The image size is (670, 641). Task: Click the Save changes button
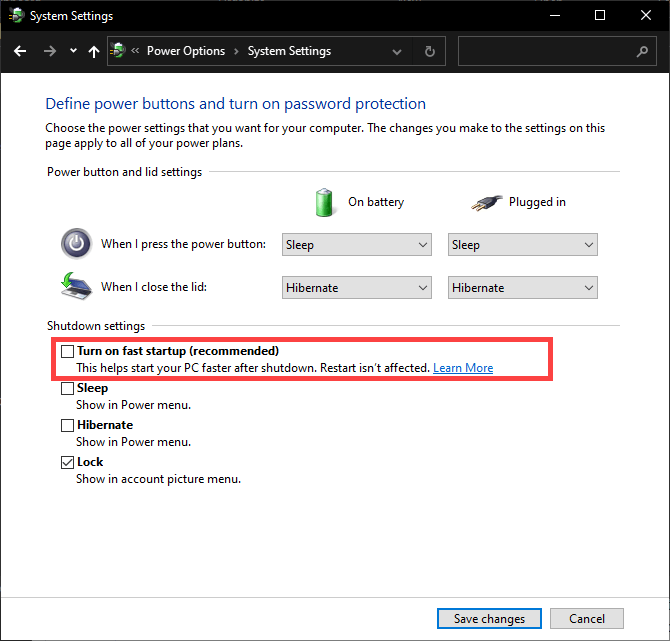tap(489, 618)
